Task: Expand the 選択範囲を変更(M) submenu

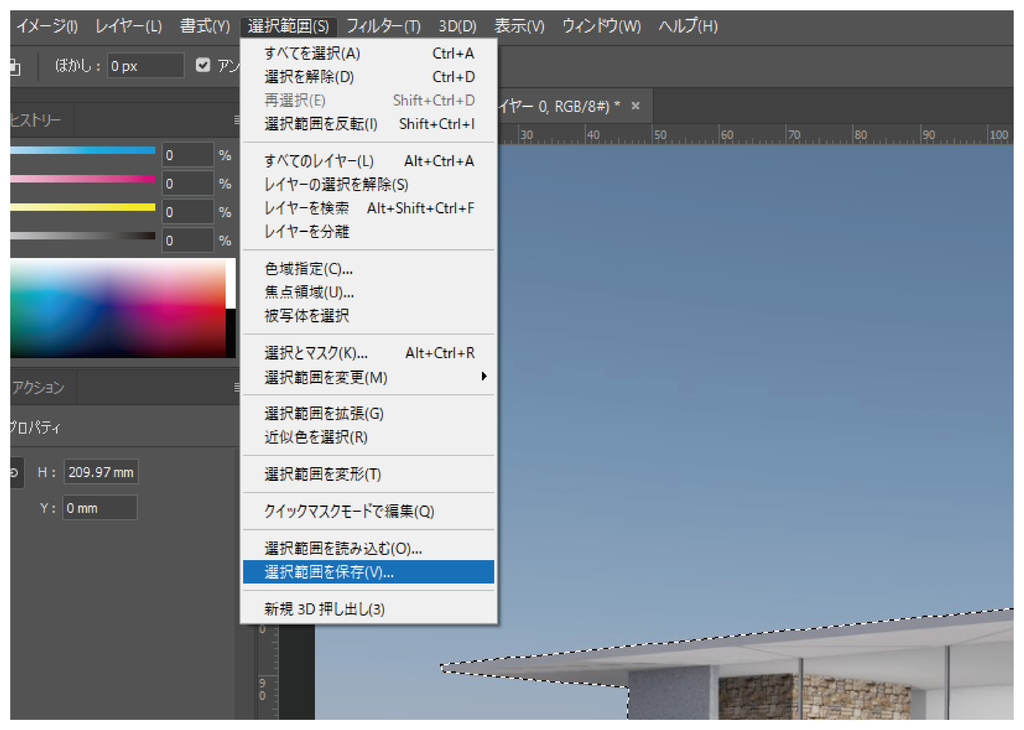Action: [x=369, y=377]
